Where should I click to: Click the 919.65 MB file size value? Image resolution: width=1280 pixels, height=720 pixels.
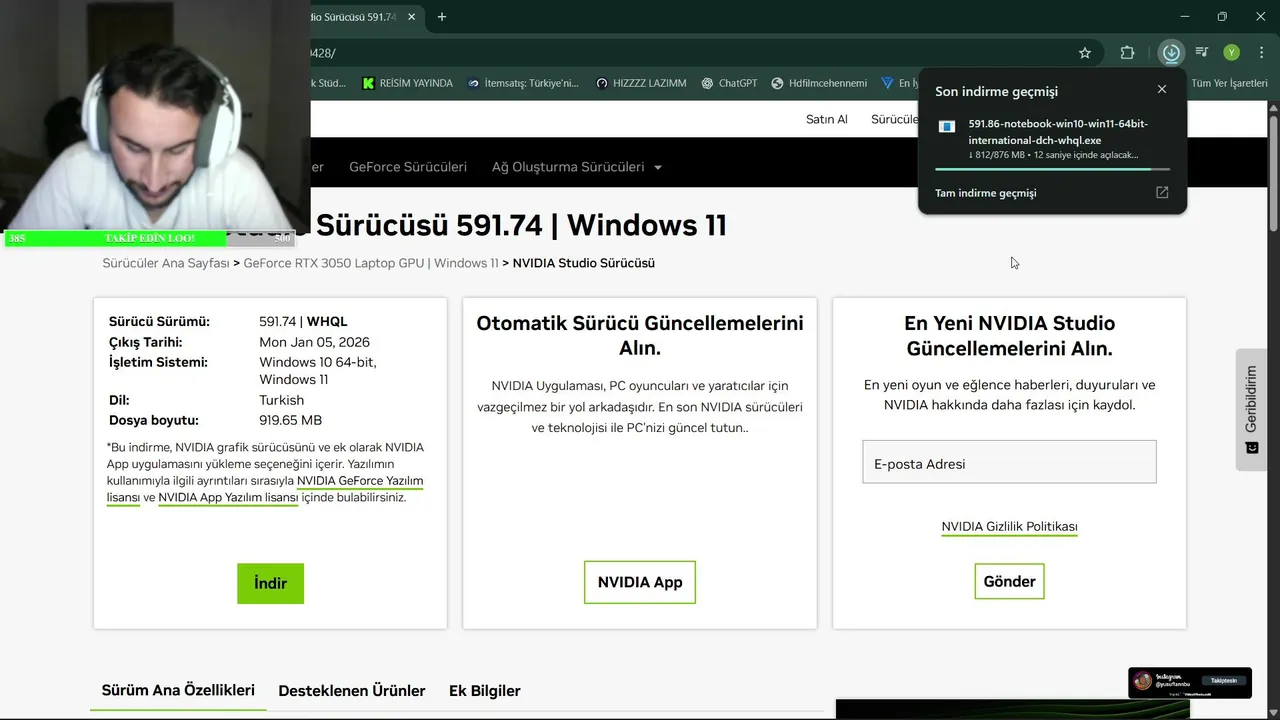[290, 420]
